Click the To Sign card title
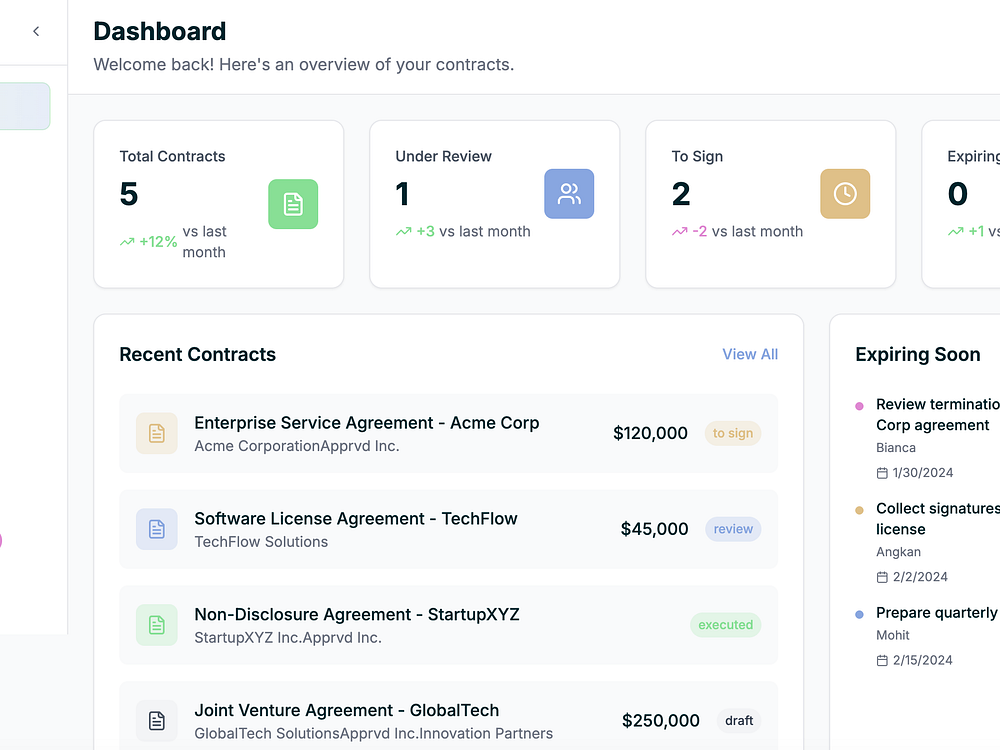Image resolution: width=1000 pixels, height=750 pixels. (697, 156)
